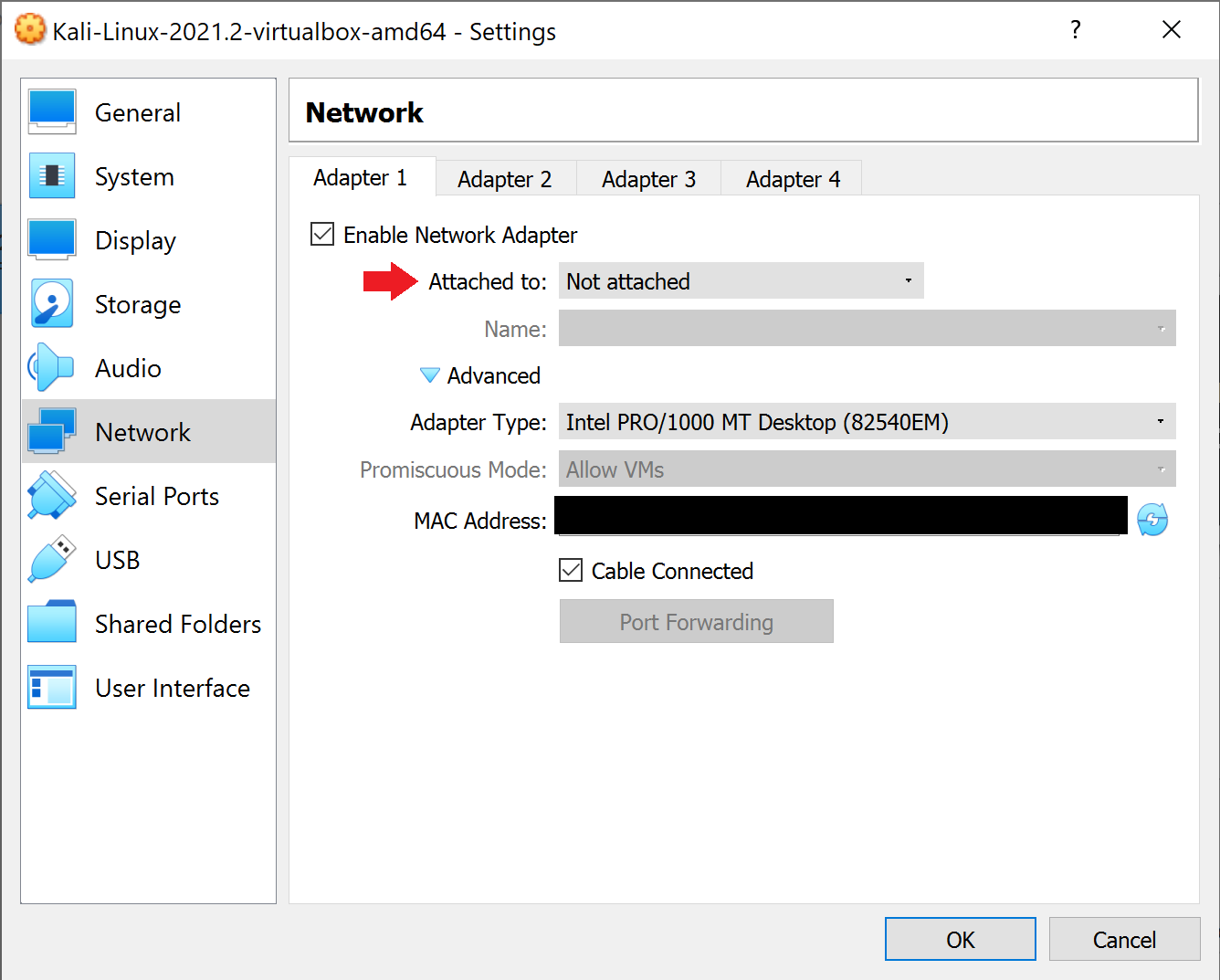1220x980 pixels.
Task: Click the help question mark in title bar
Action: (1076, 30)
